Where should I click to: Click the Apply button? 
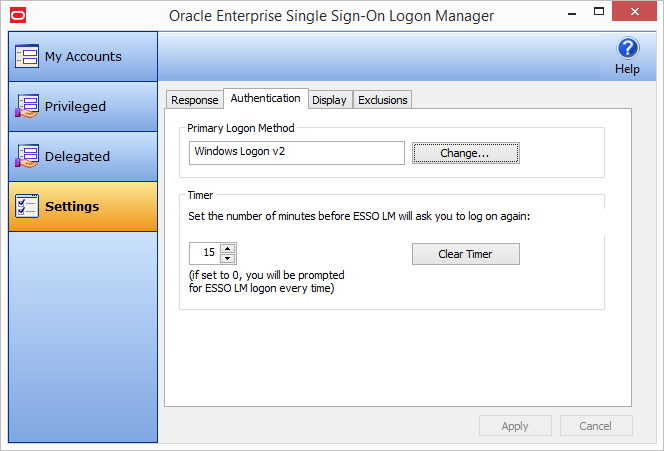[x=515, y=426]
